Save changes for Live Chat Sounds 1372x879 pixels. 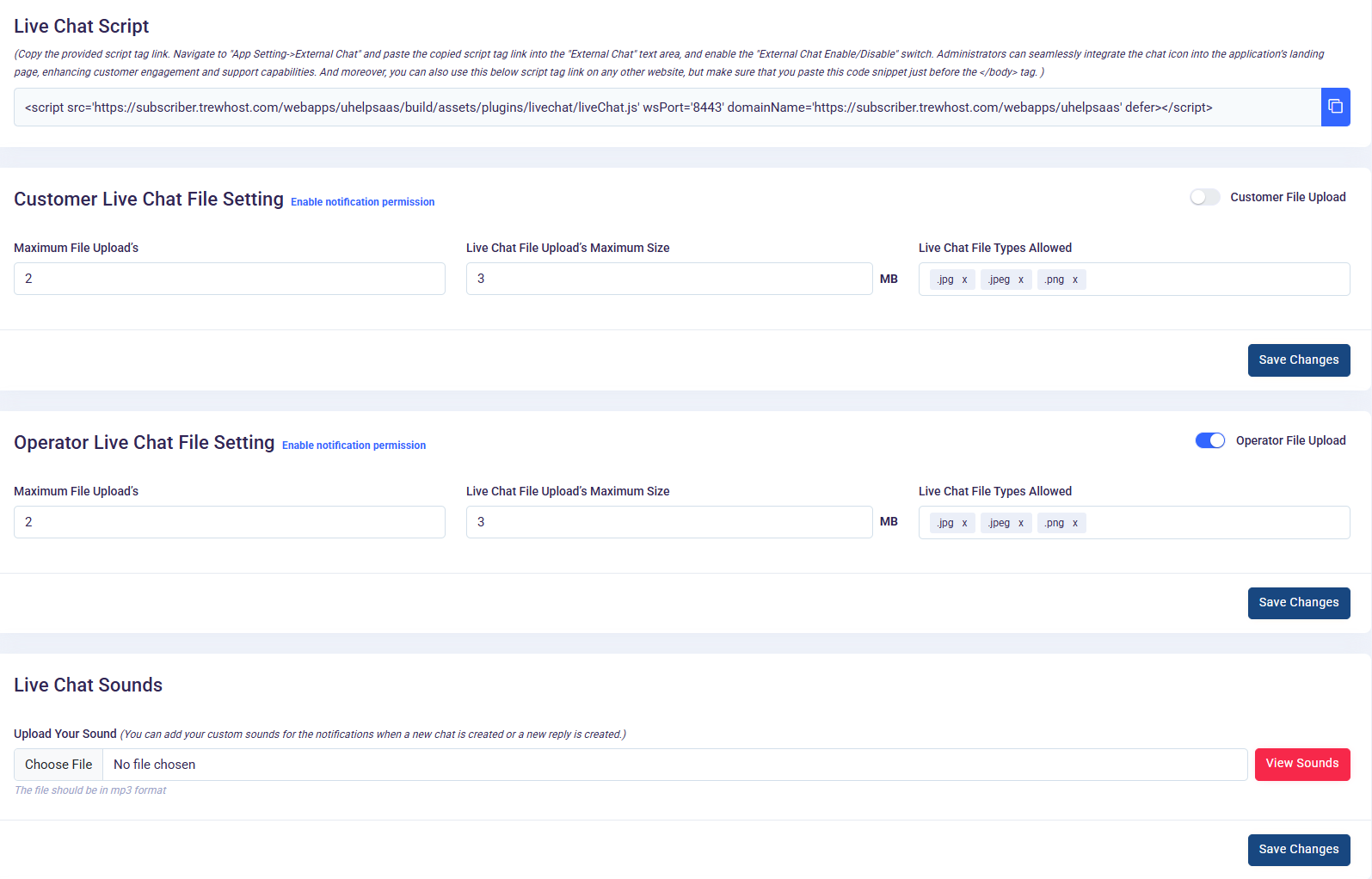click(1298, 850)
